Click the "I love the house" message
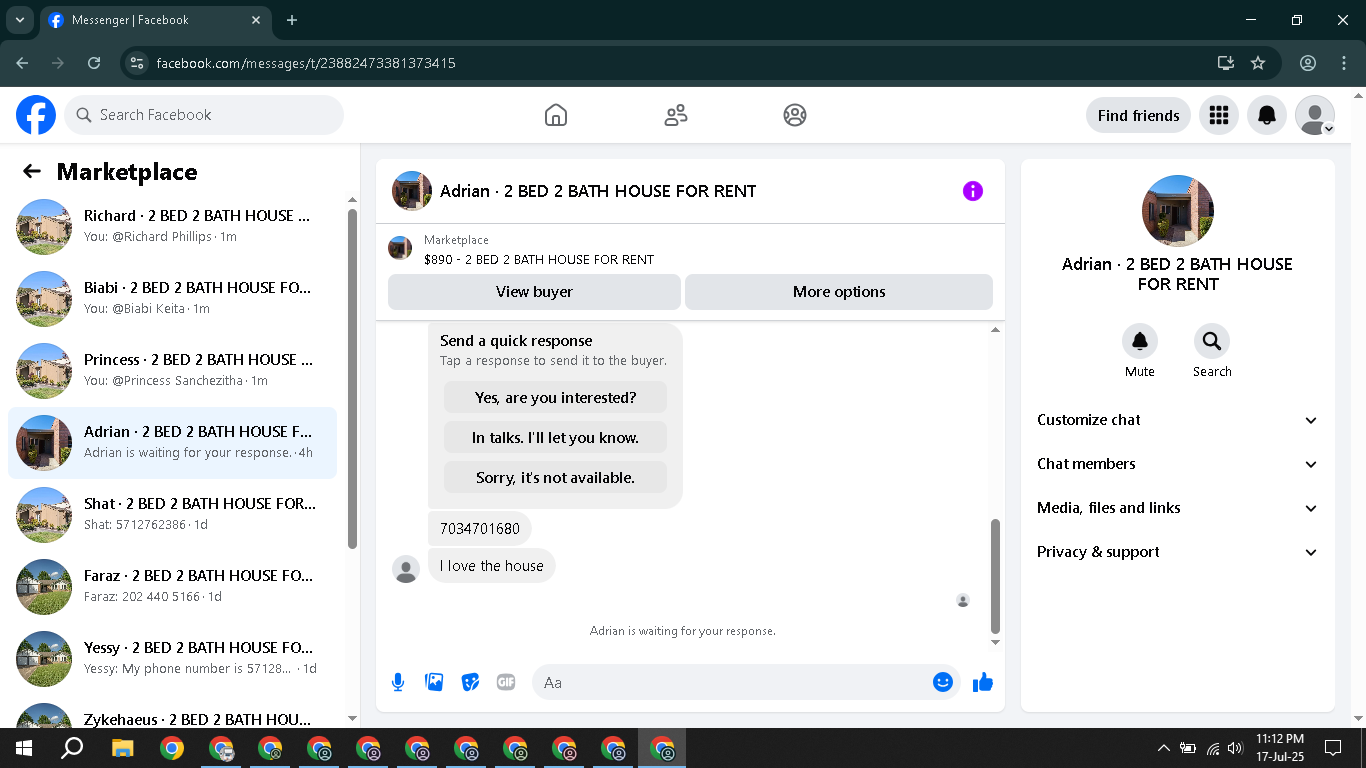The image size is (1366, 768). tap(492, 566)
